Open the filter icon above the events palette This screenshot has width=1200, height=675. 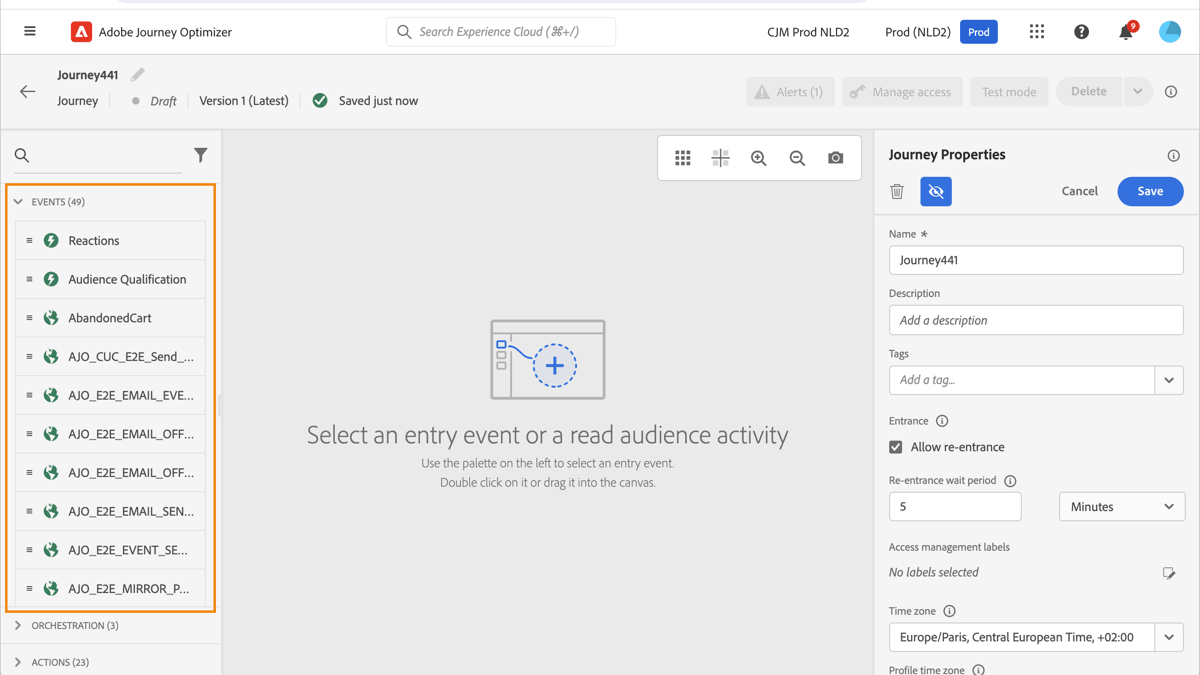pyautogui.click(x=200, y=155)
